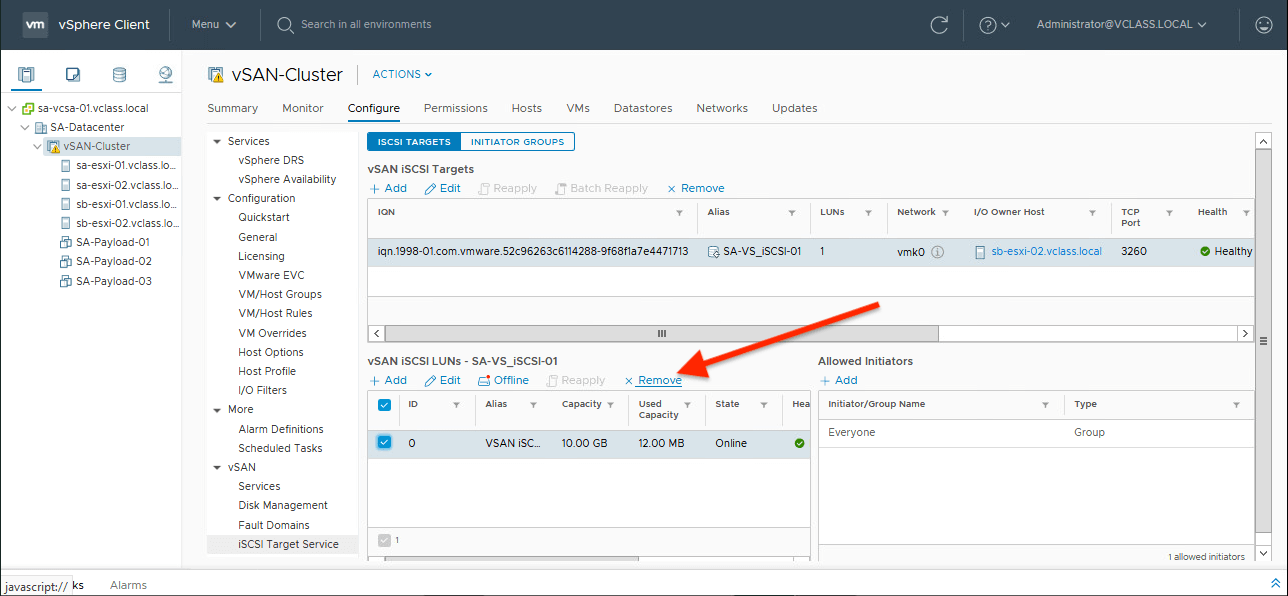Remove the selected iSCSI target
Image resolution: width=1288 pixels, height=596 pixels.
(696, 188)
